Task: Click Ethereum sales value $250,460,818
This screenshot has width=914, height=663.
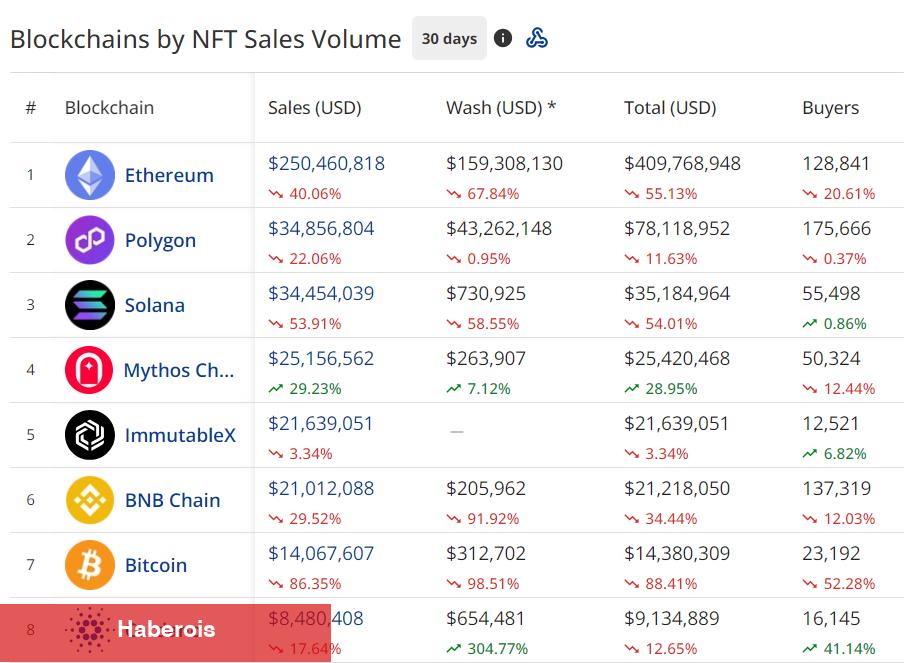Action: pyautogui.click(x=326, y=163)
